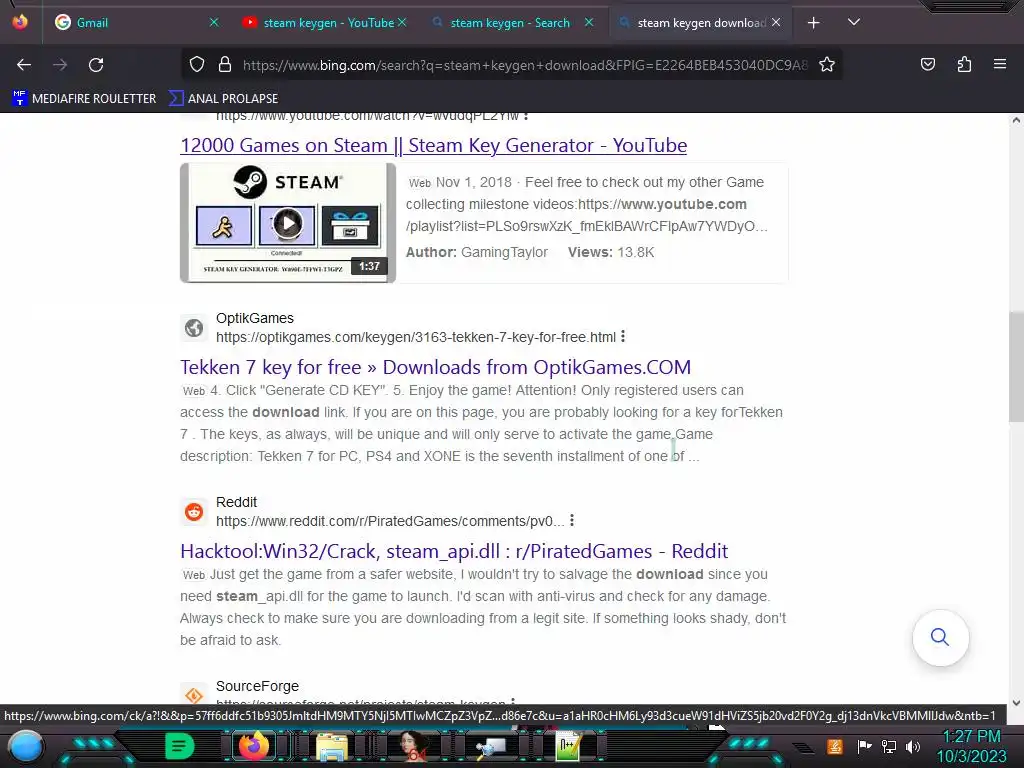This screenshot has width=1024, height=768.
Task: Close the Gmail tab
Action: pyautogui.click(x=214, y=22)
